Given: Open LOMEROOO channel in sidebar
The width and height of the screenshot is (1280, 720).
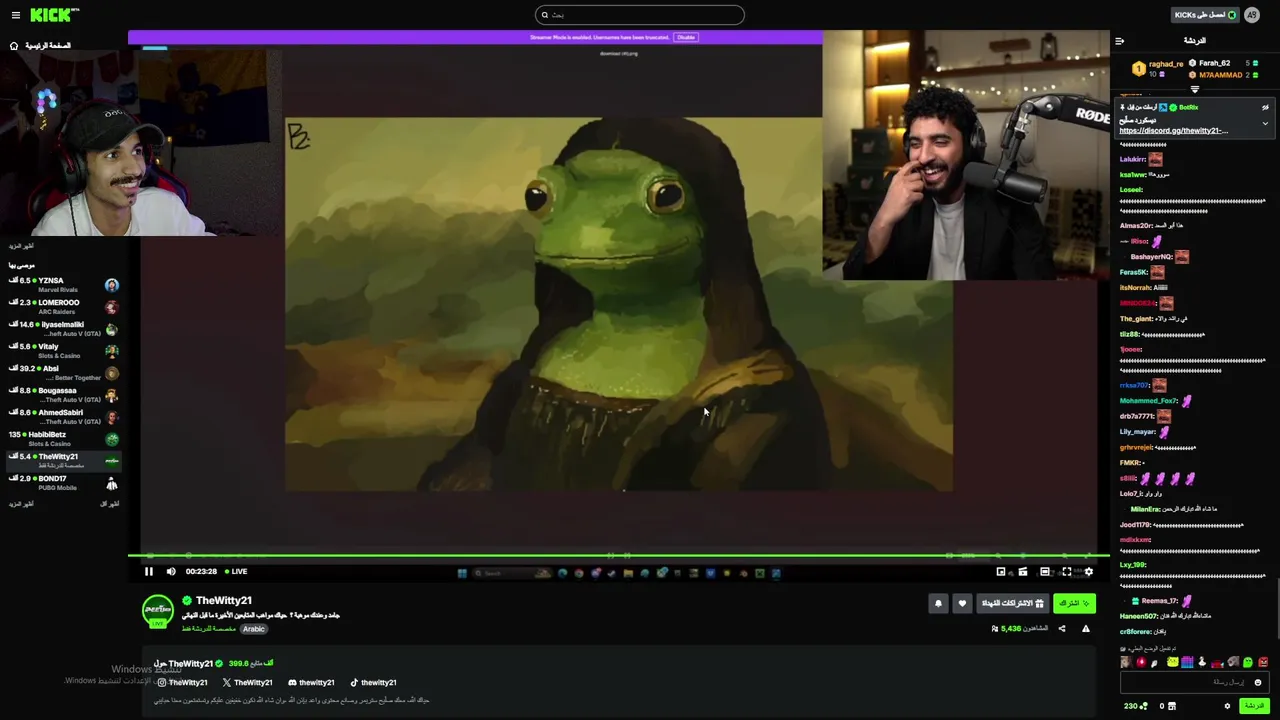Looking at the screenshot, I should pos(63,307).
